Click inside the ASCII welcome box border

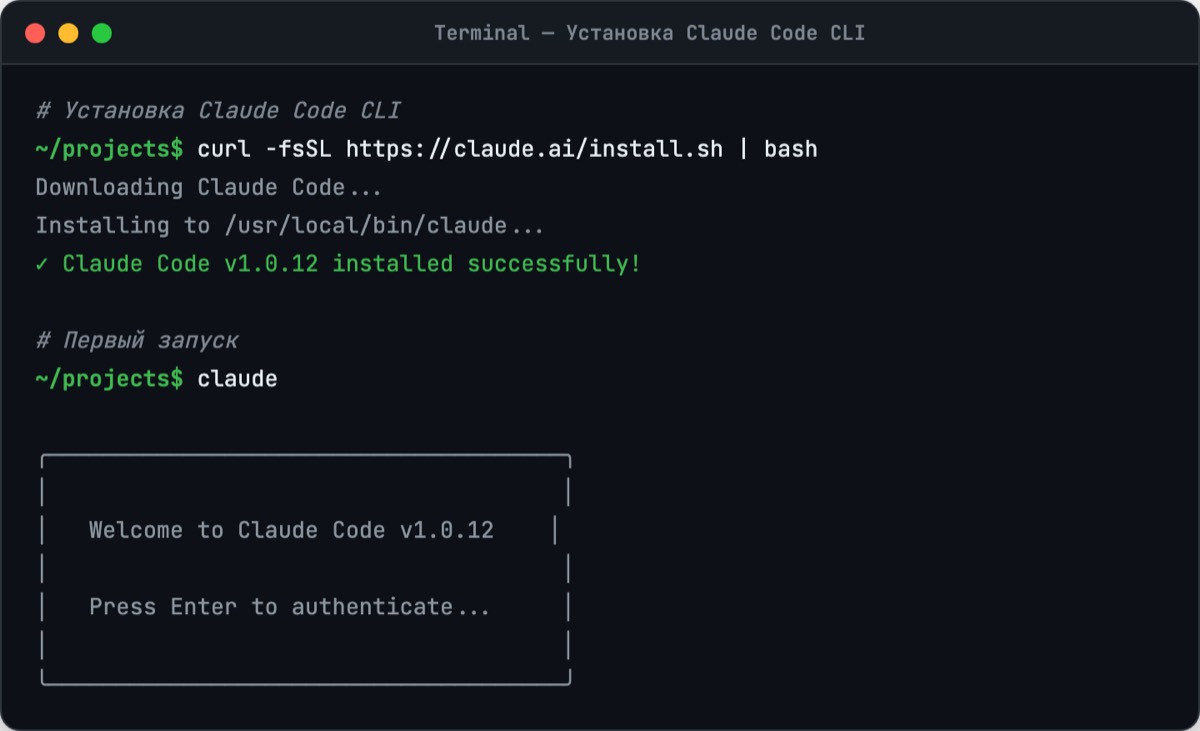tap(305, 570)
